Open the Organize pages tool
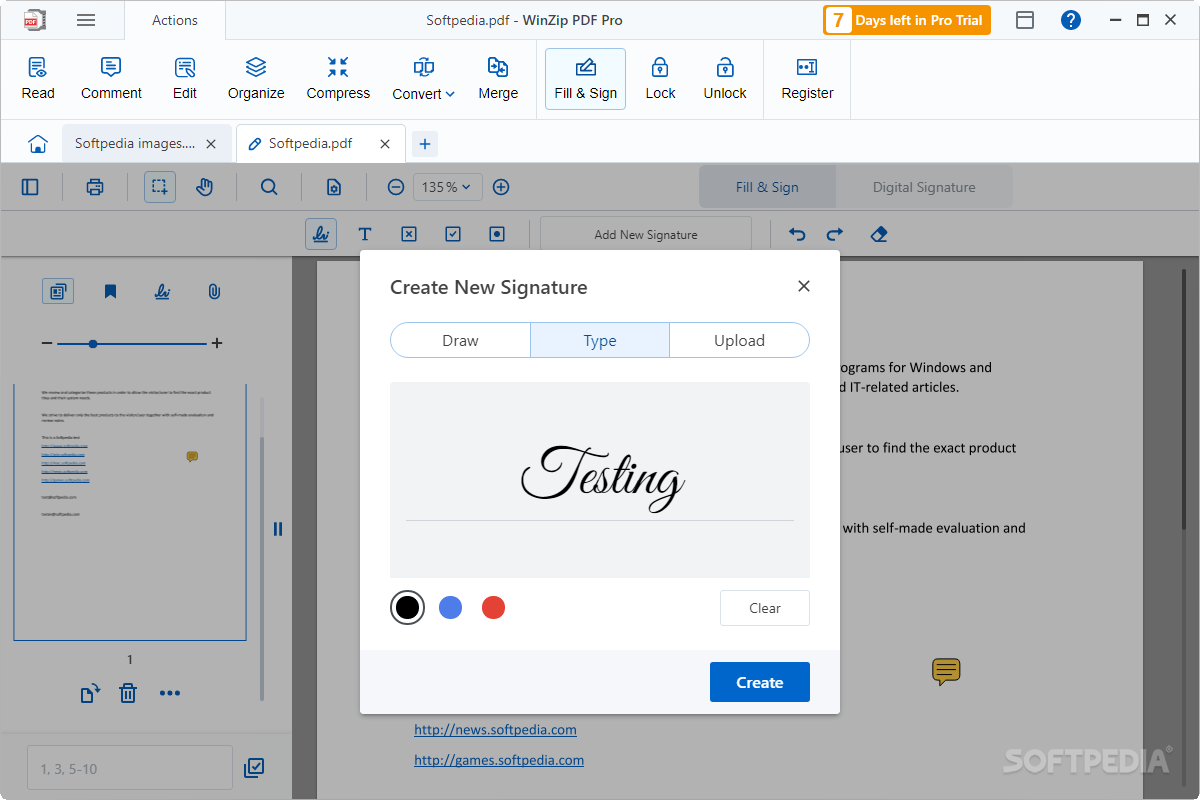This screenshot has height=800, width=1200. (x=256, y=79)
